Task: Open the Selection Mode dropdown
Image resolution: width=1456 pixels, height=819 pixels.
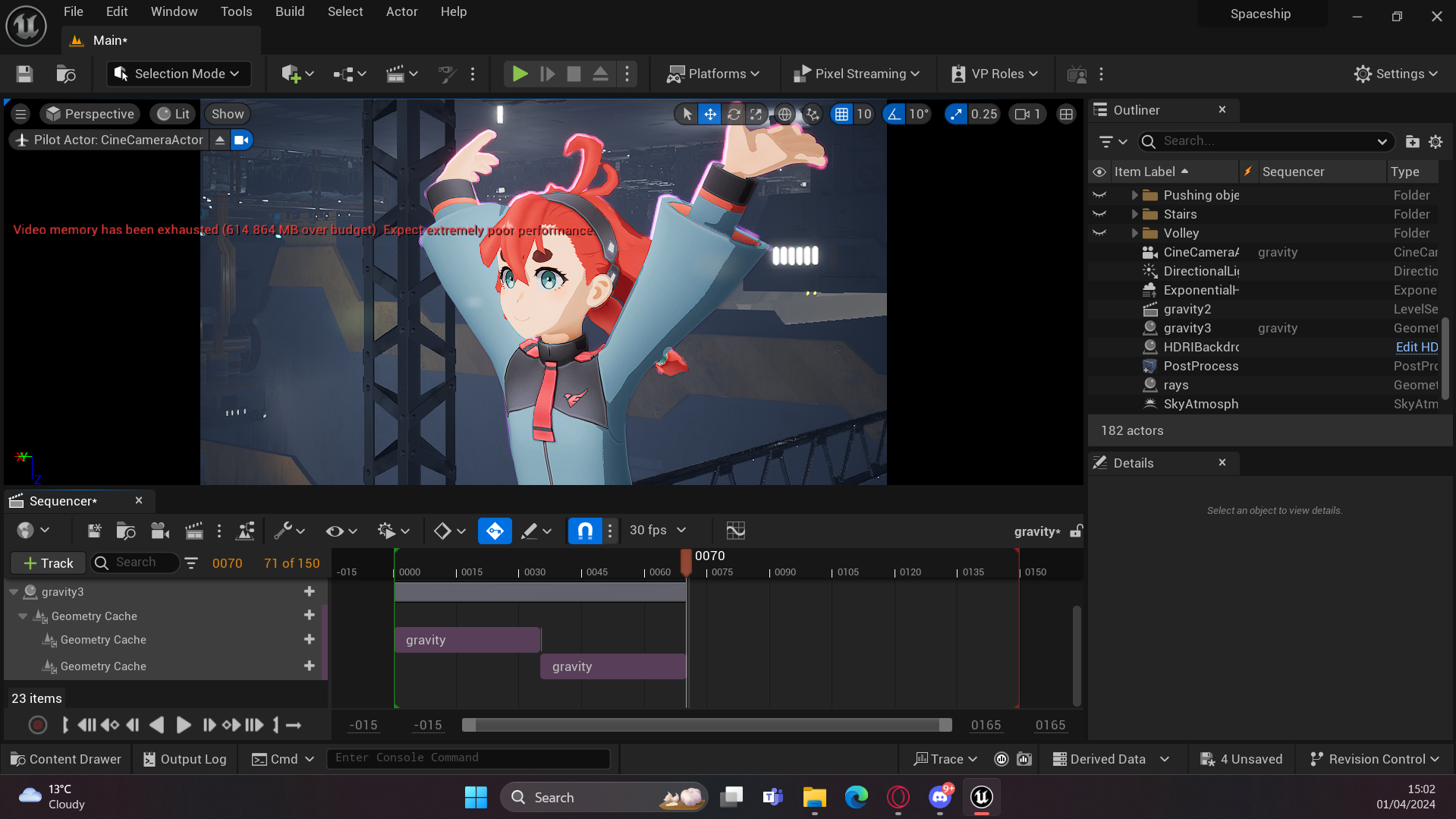Action: (x=178, y=74)
